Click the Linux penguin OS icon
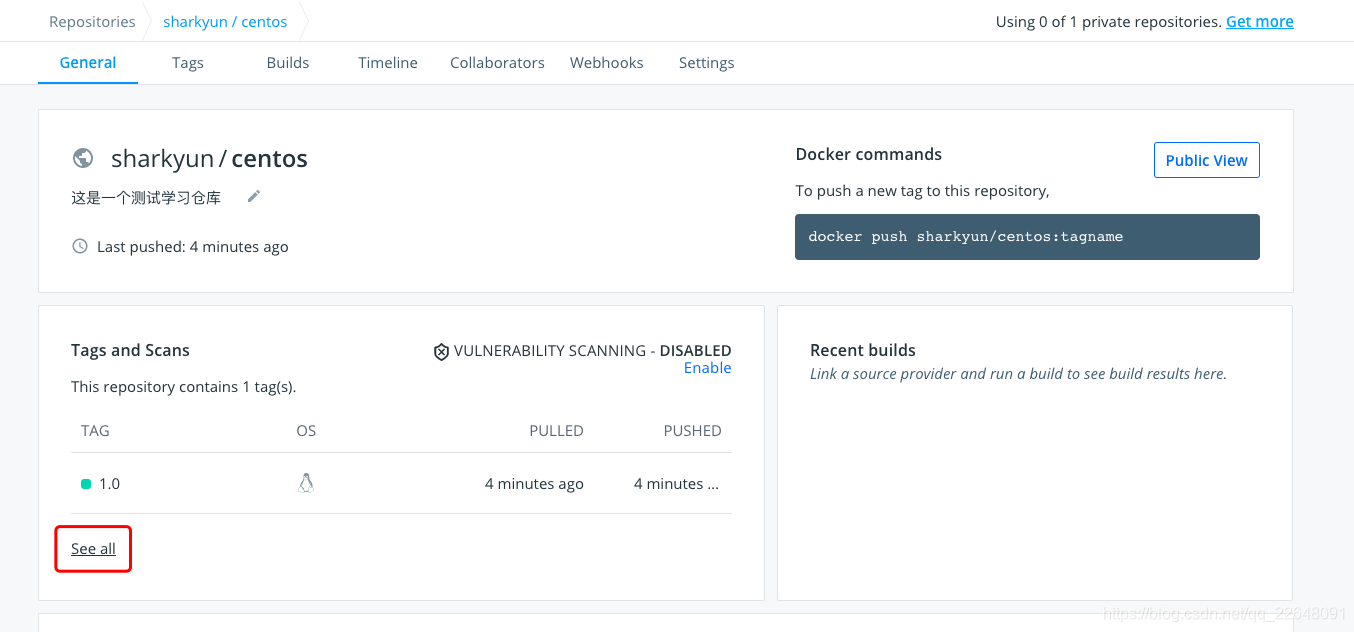Screen dimensions: 1354x632 [x=306, y=484]
